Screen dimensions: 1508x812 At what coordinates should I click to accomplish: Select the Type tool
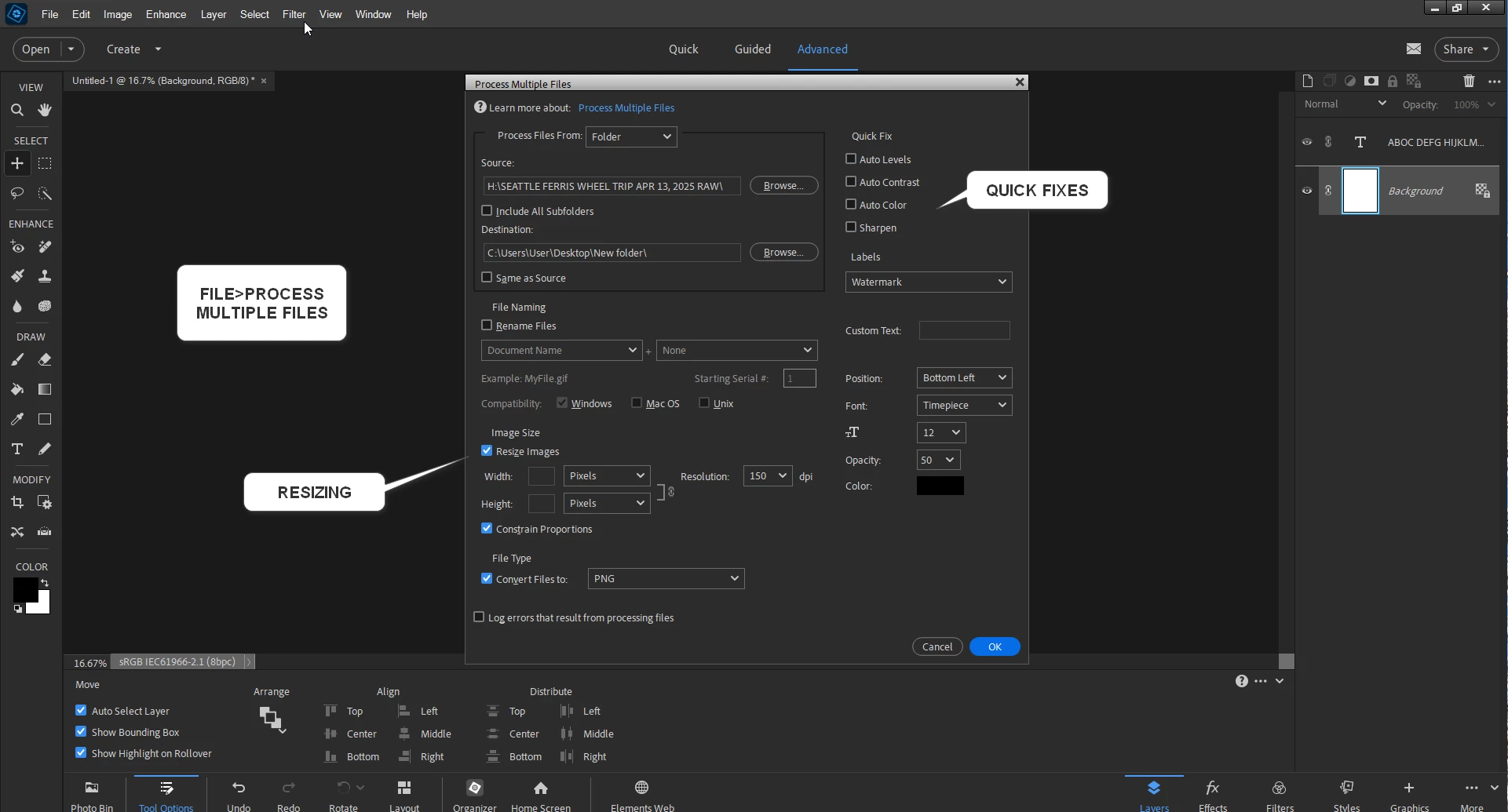click(x=17, y=449)
